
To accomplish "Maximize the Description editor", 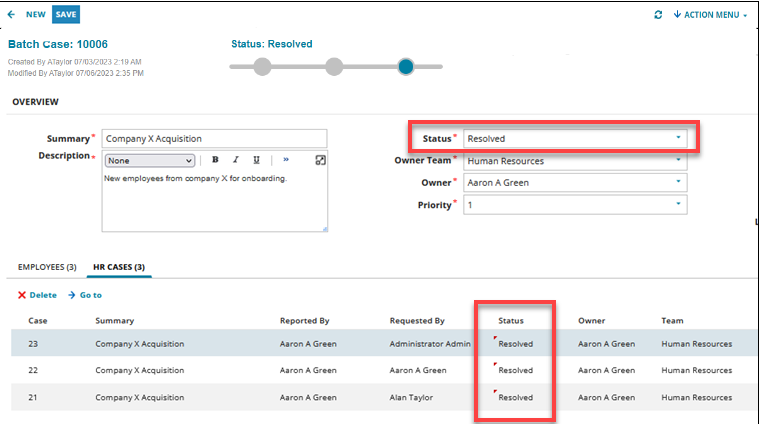I will [x=320, y=160].
